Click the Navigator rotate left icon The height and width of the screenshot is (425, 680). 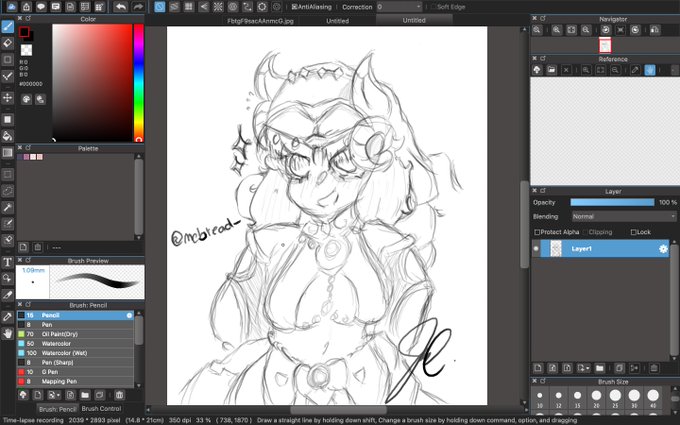[x=605, y=29]
